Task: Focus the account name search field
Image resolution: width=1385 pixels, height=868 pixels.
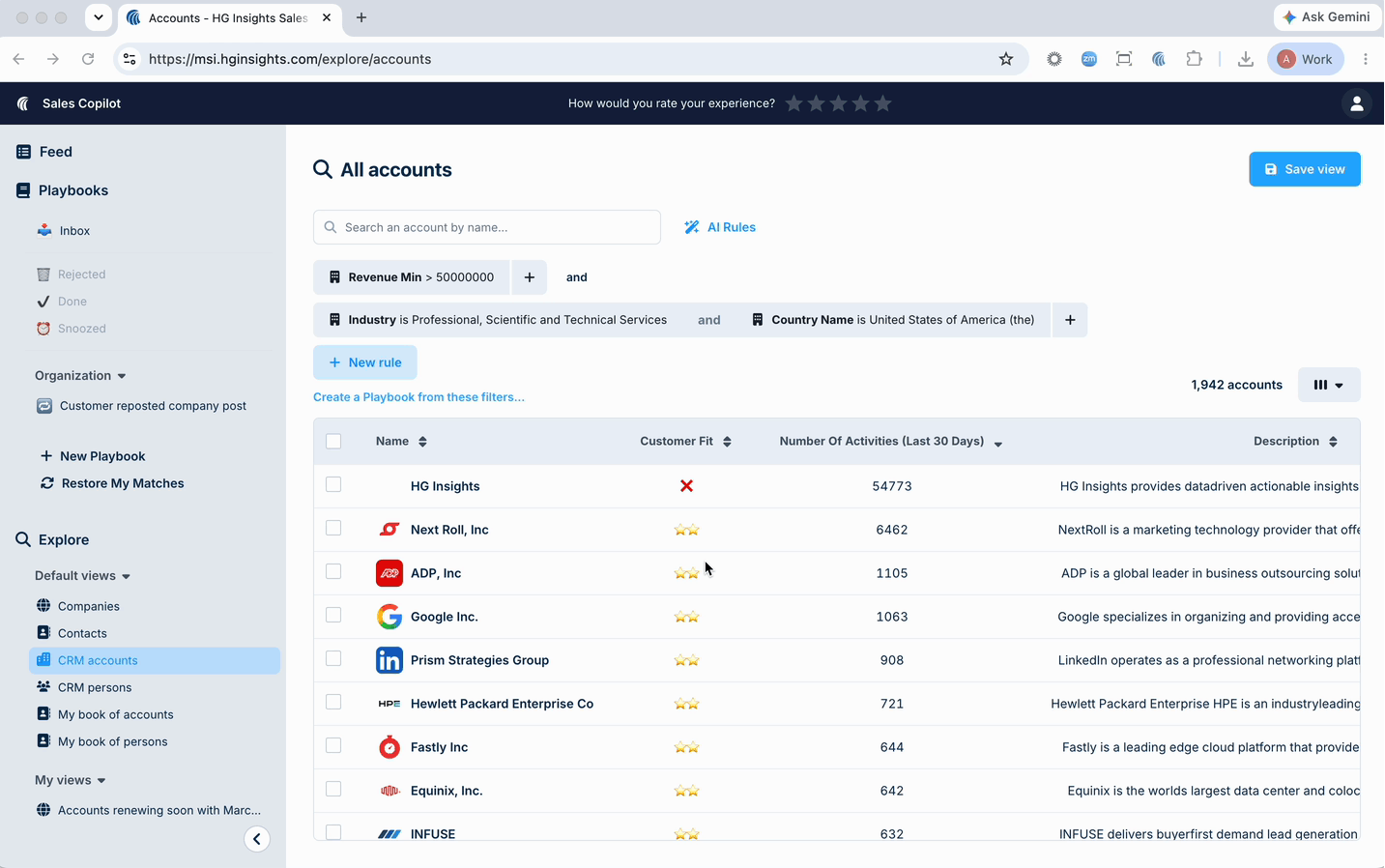Action: (x=487, y=227)
